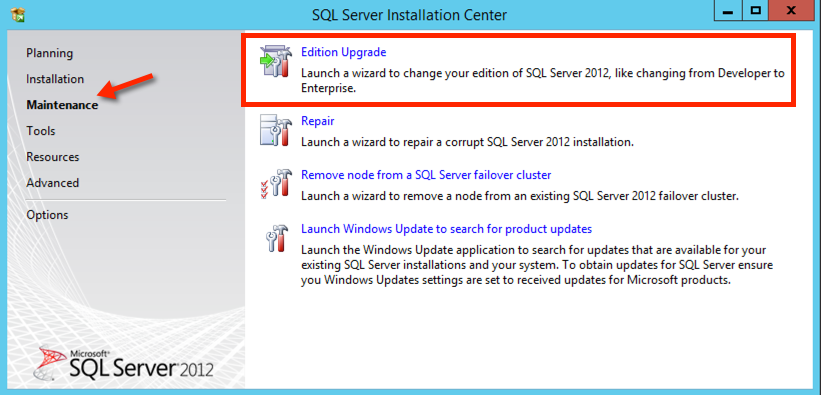Switch to the Installation section
The image size is (821, 395).
[x=55, y=79]
